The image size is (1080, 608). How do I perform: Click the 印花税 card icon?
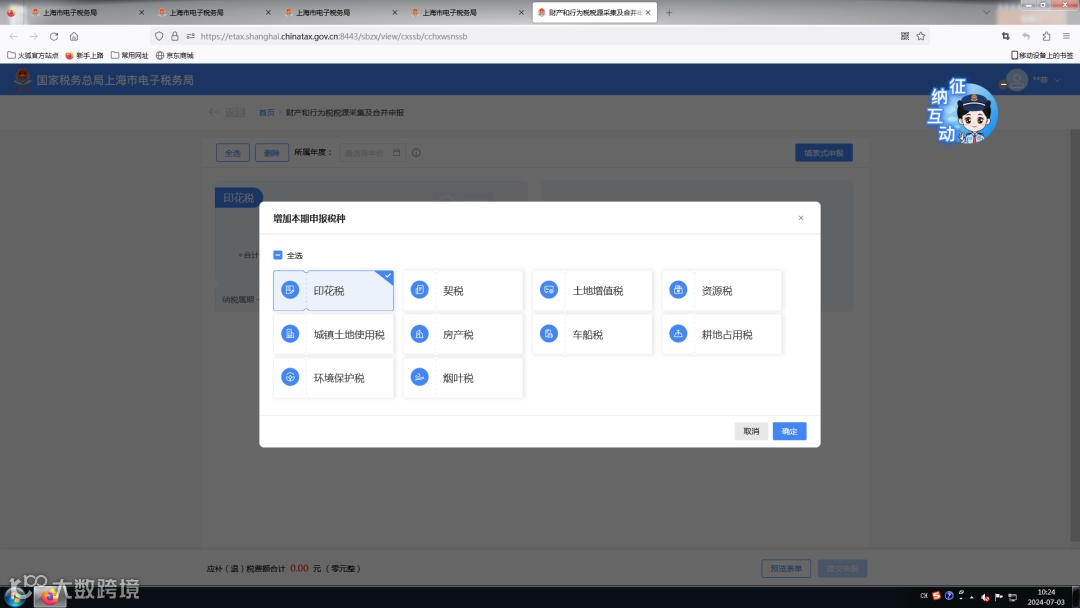[290, 290]
